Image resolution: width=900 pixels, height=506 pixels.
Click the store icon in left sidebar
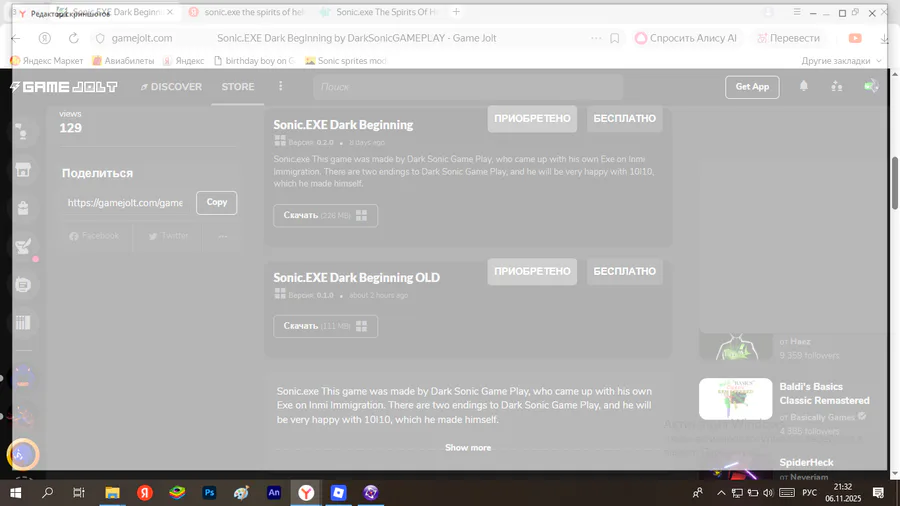click(x=23, y=170)
